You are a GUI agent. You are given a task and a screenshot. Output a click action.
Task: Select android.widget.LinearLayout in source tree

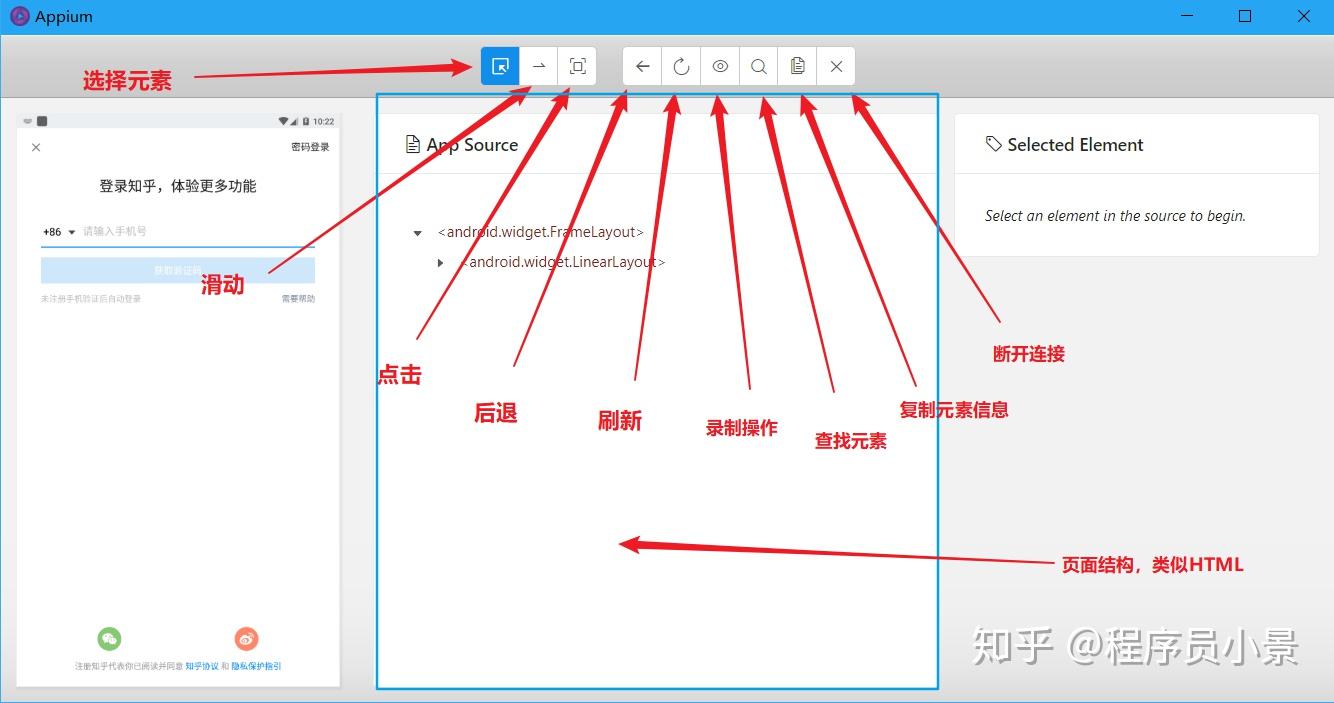click(563, 262)
